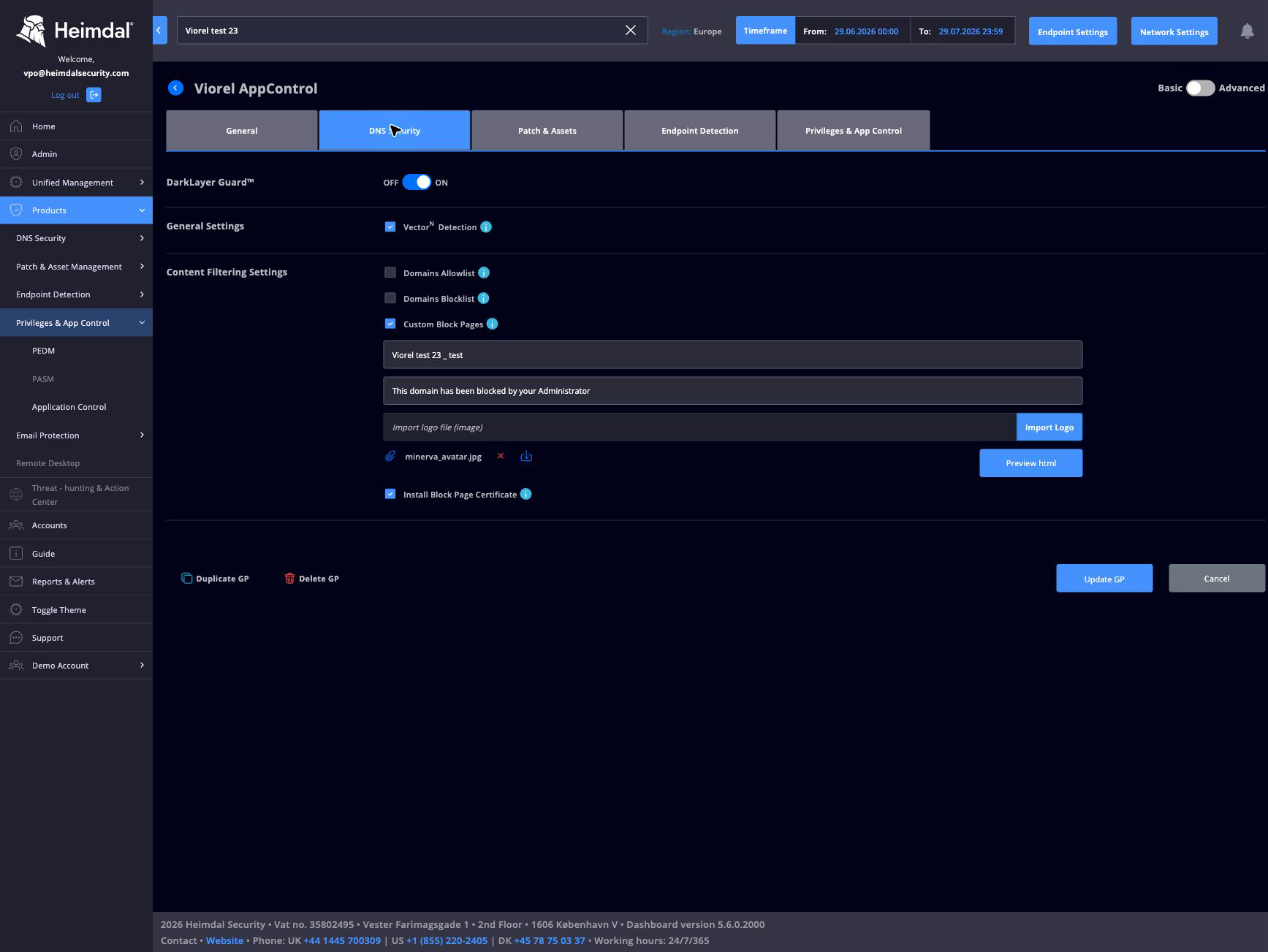Click the Admin sidebar icon
The width and height of the screenshot is (1268, 952).
16,154
